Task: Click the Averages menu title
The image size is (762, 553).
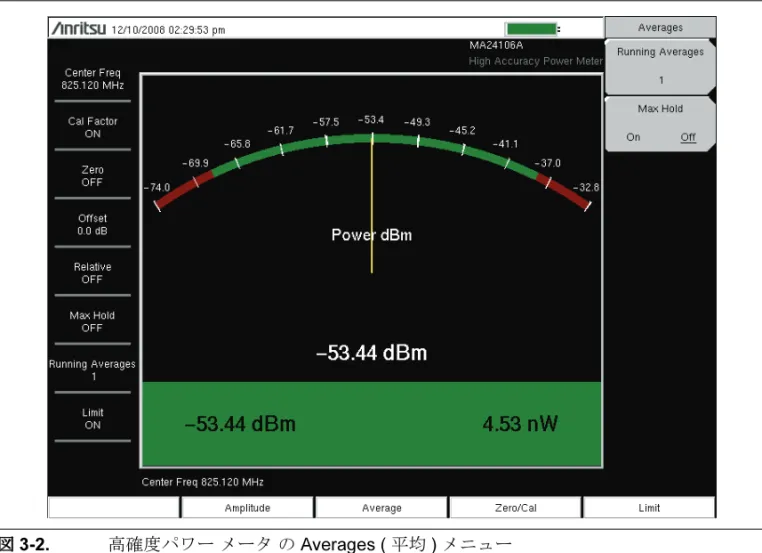Action: click(x=660, y=28)
